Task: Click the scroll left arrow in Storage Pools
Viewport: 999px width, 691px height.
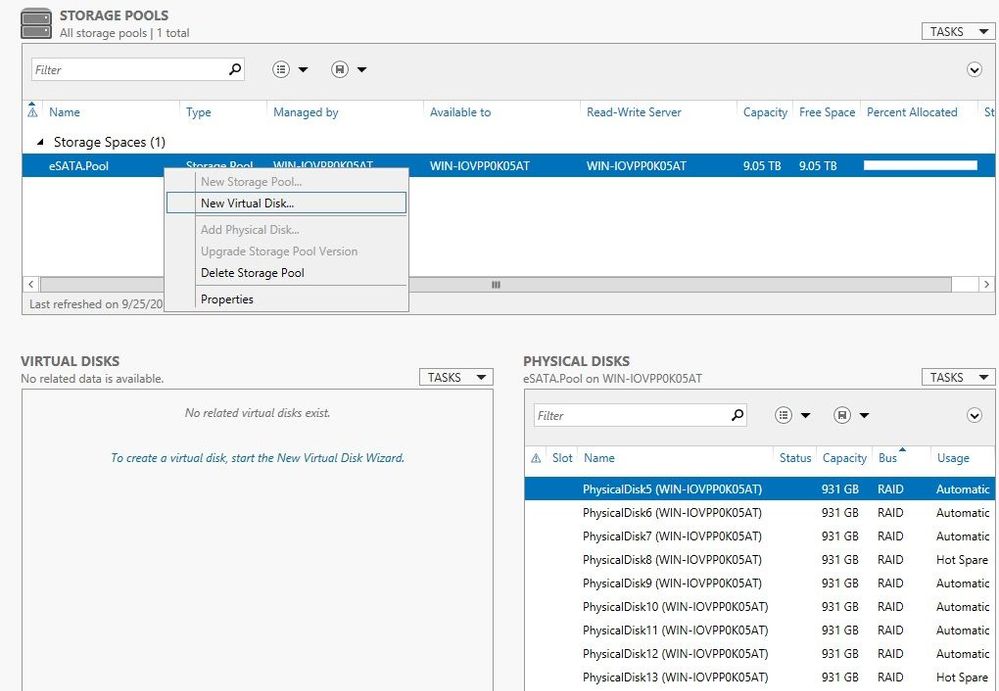Action: (x=31, y=284)
